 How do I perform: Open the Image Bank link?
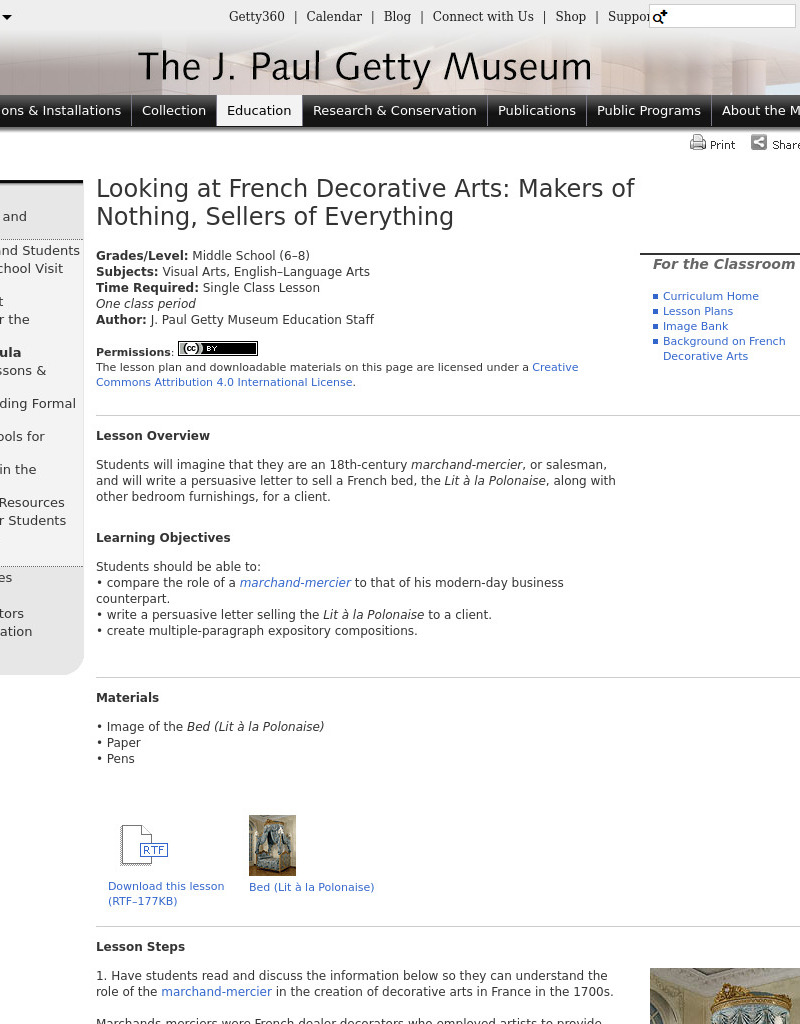click(693, 326)
